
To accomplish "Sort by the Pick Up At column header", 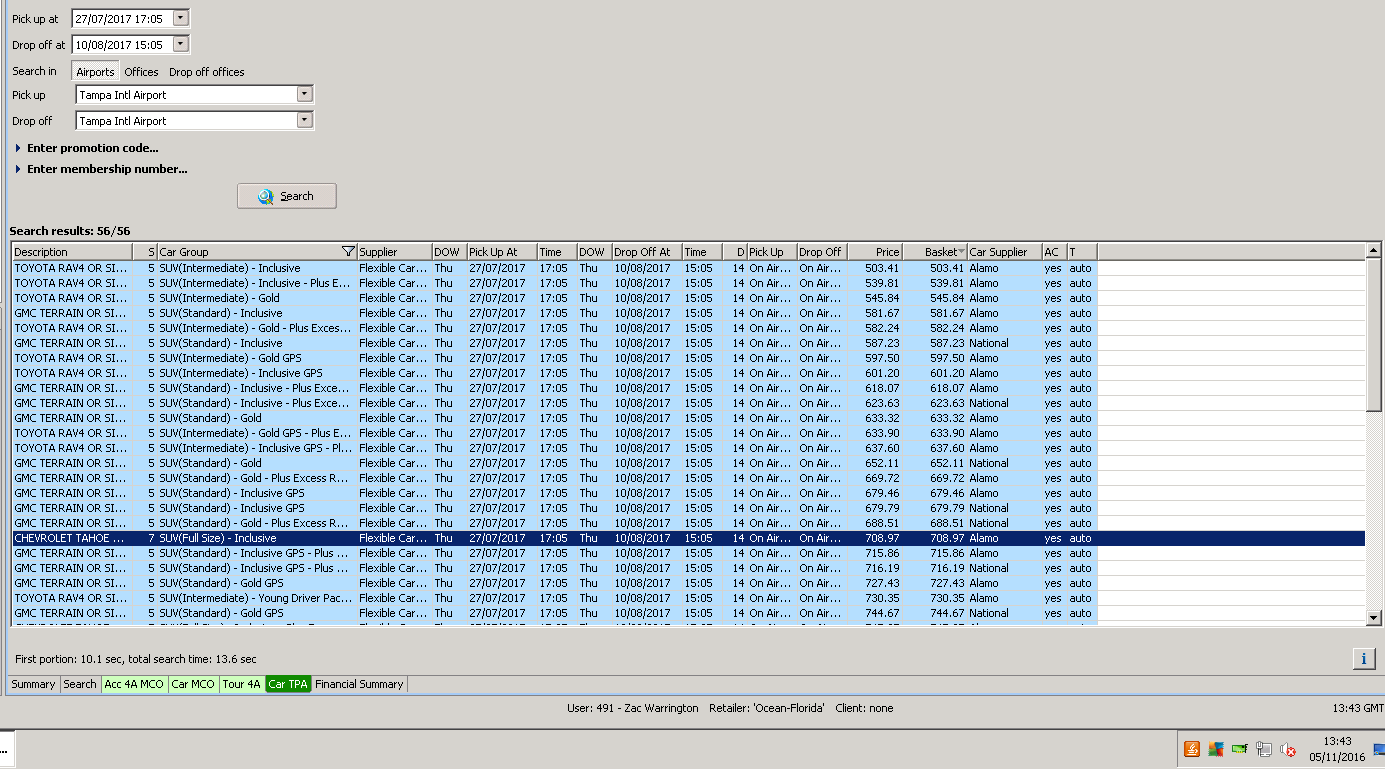I will pos(502,252).
